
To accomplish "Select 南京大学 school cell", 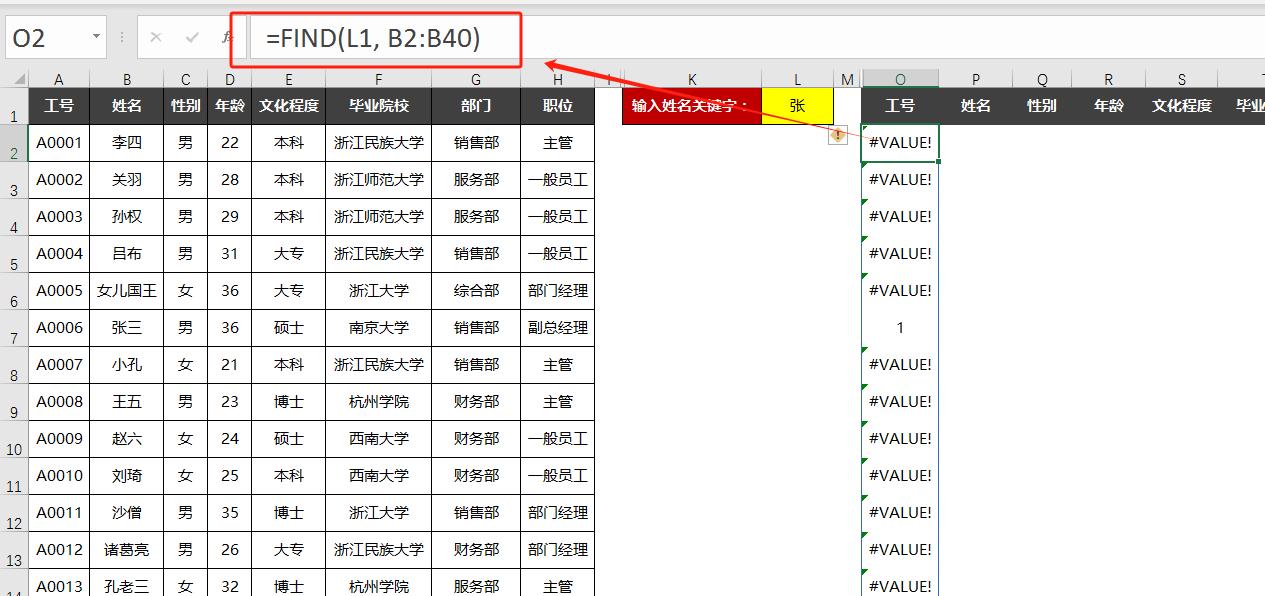I will coord(379,327).
